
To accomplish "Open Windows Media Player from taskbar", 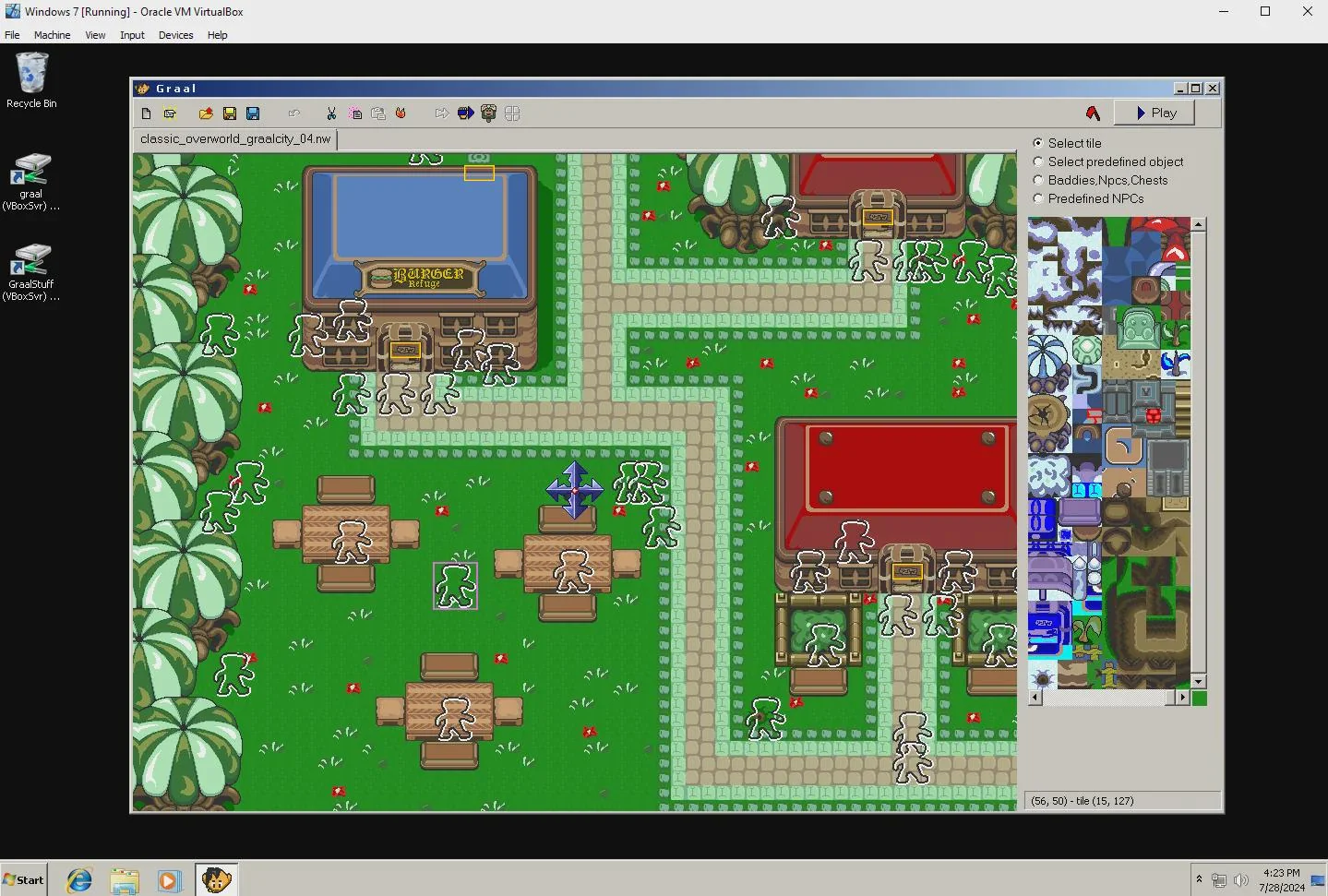I will (169, 880).
